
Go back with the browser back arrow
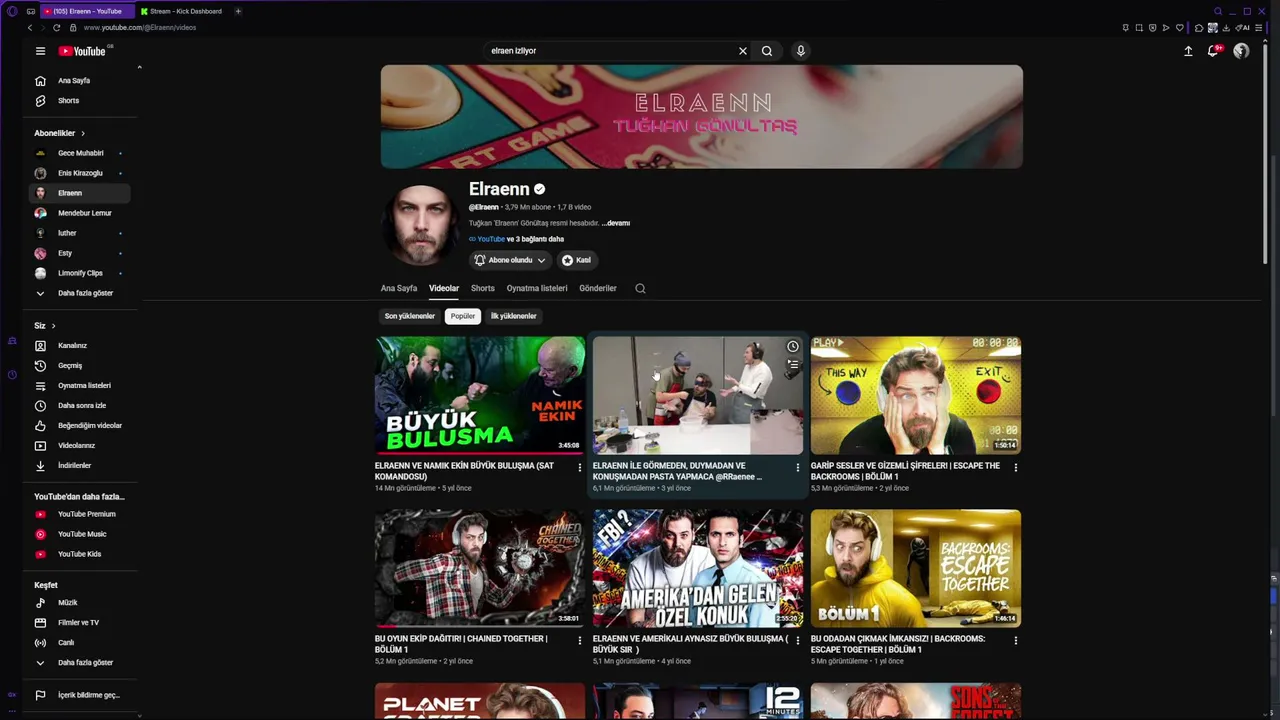coord(30,28)
